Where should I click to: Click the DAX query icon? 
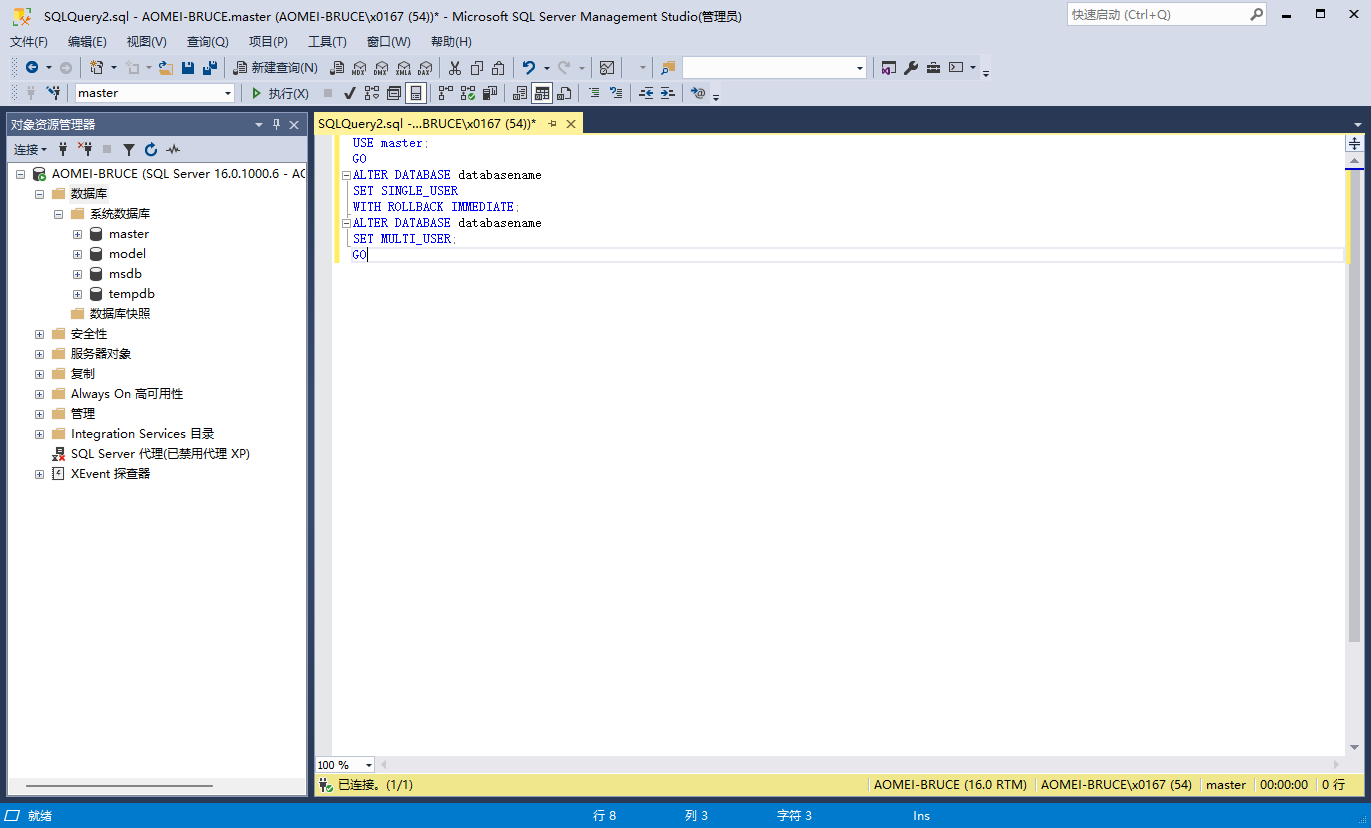[425, 68]
